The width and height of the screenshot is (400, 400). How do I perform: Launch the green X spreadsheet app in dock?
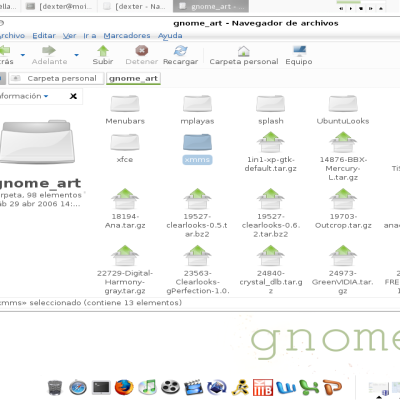pos(309,387)
